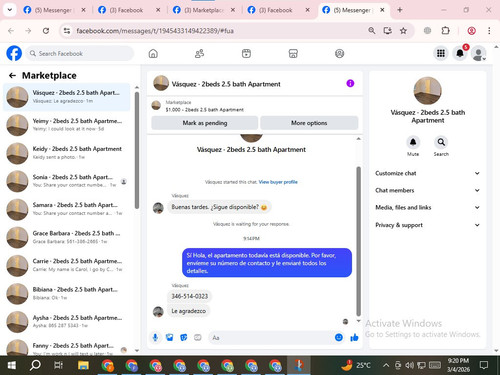Search in conversation magnifier icon
The image size is (500, 375).
coord(441,142)
